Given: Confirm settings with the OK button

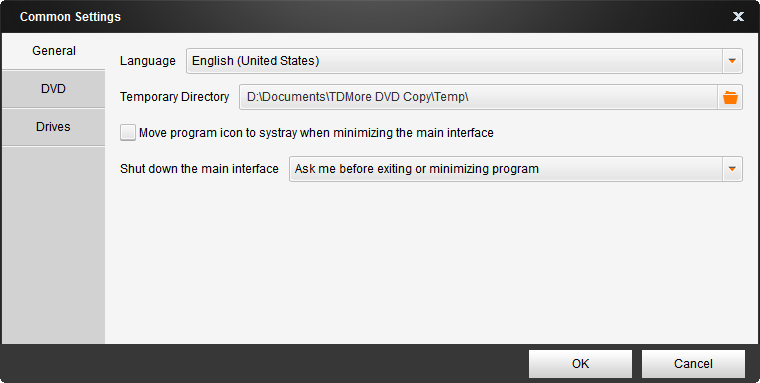Looking at the screenshot, I should (x=580, y=364).
